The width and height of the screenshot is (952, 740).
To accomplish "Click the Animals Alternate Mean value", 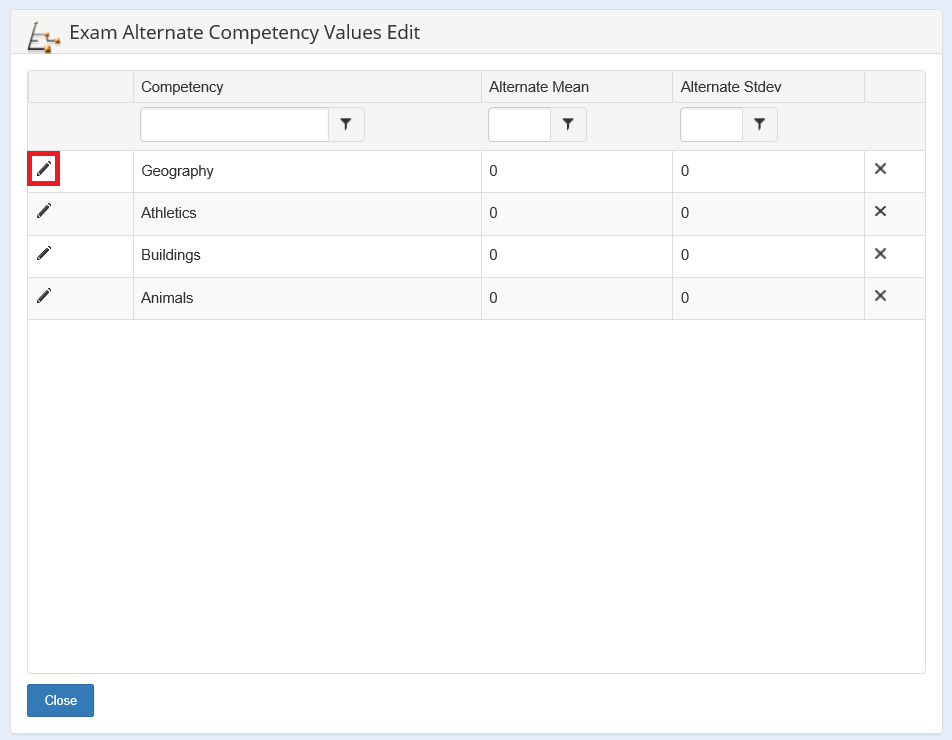I will pos(493,298).
